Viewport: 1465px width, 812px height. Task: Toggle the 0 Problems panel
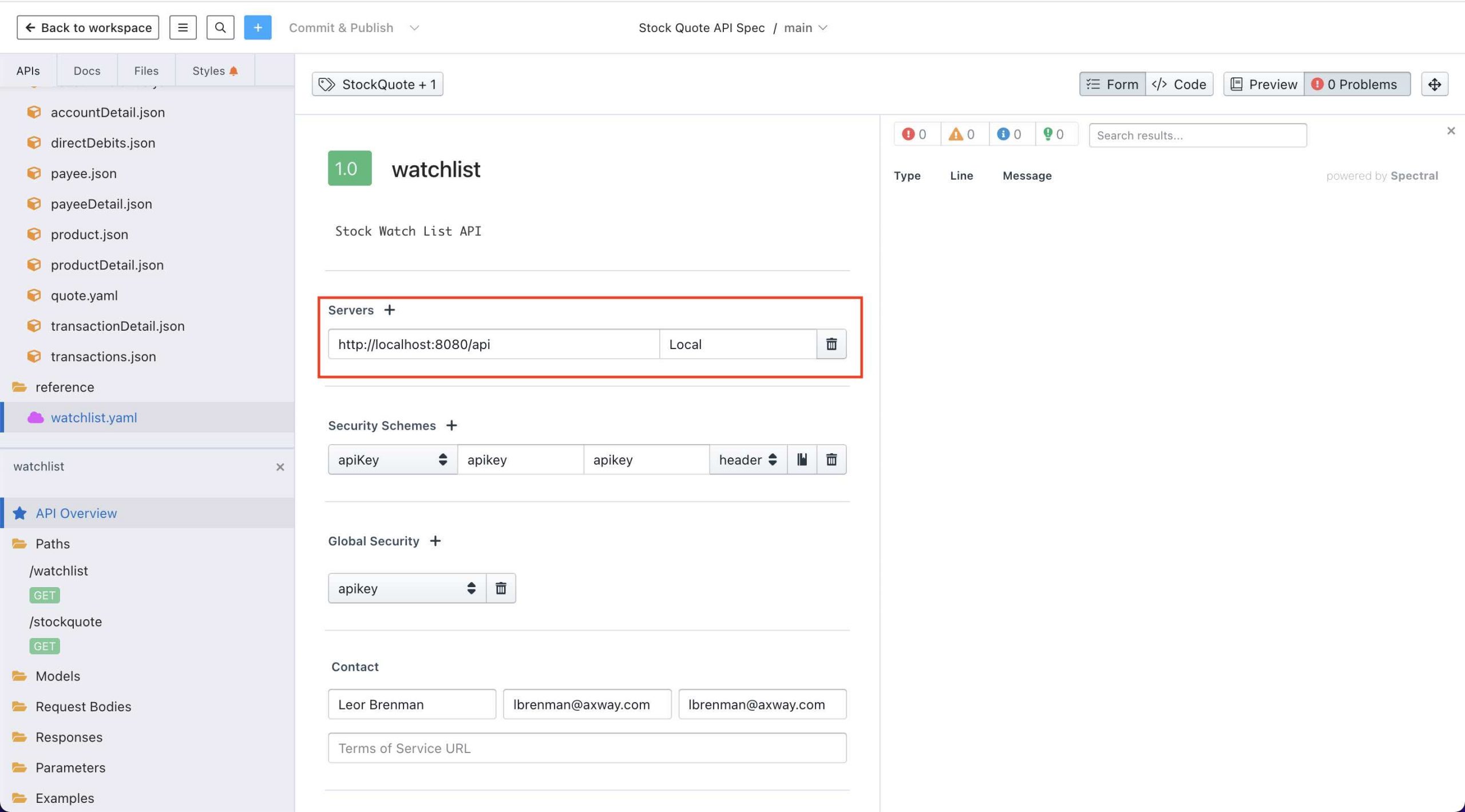coord(1357,84)
